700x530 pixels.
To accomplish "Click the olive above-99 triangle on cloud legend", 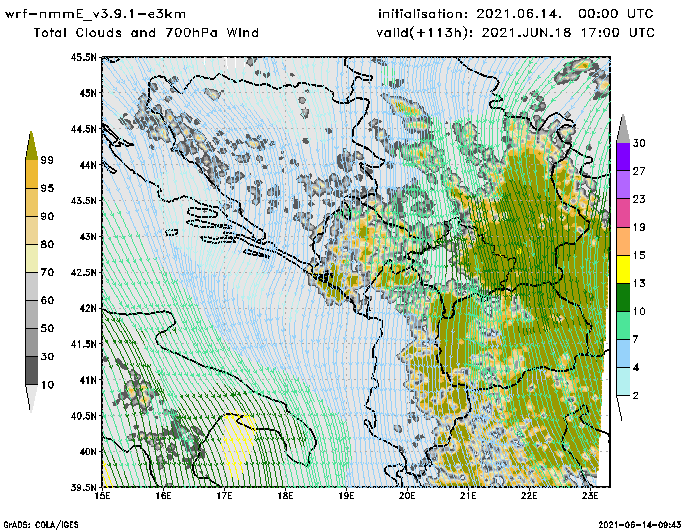I will click(x=31, y=147).
